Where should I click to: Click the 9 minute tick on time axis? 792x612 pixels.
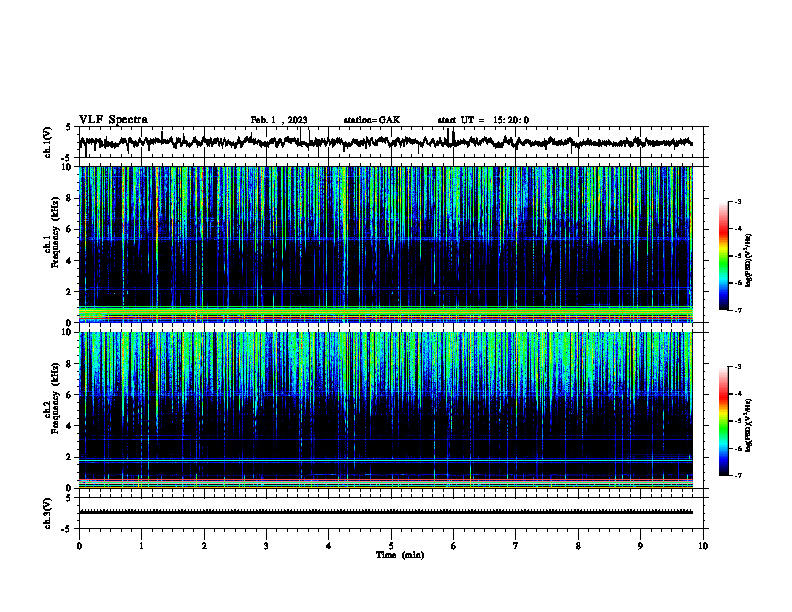[x=640, y=546]
